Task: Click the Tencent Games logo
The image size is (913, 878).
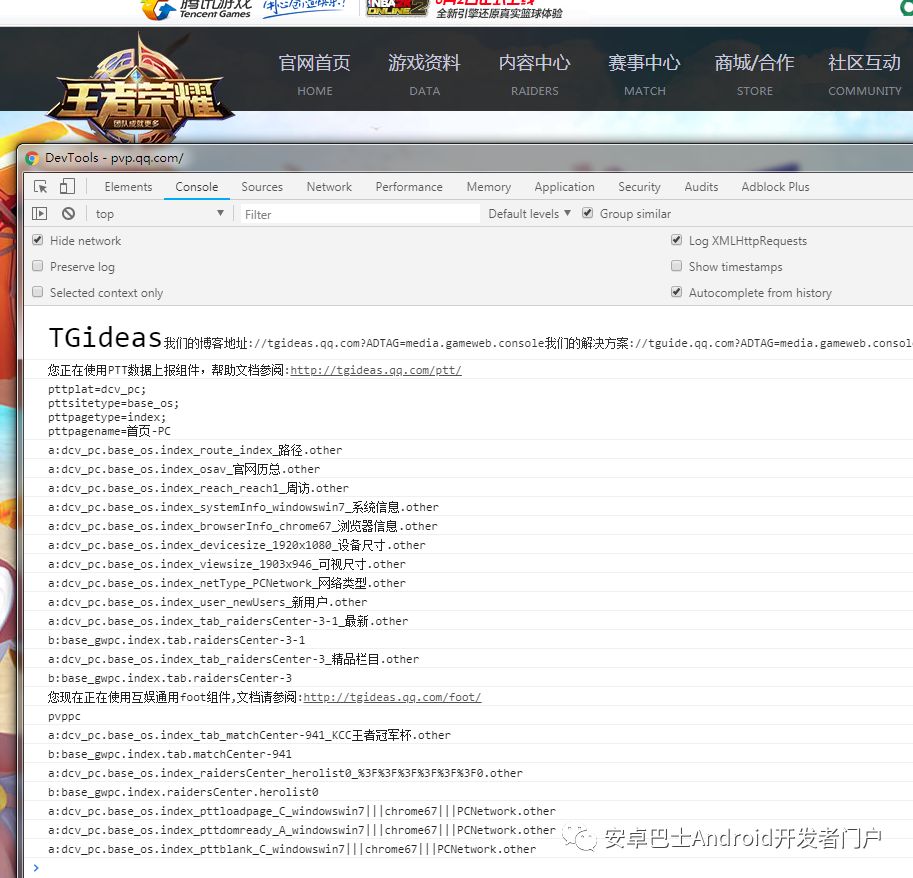Action: tap(198, 9)
